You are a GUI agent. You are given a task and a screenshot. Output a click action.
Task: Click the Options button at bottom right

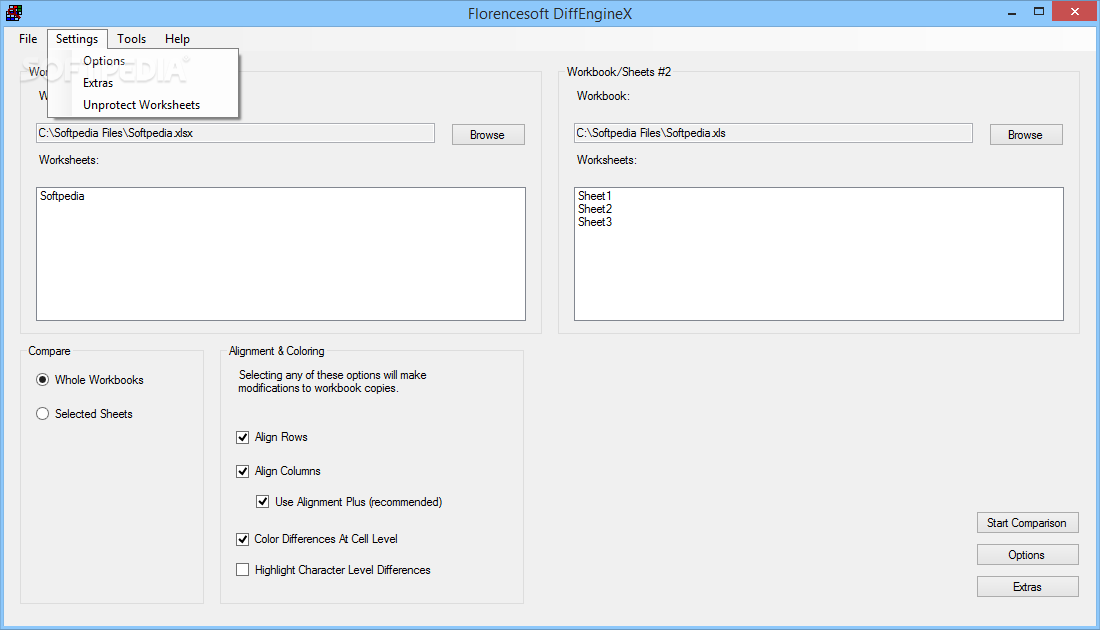point(1027,555)
